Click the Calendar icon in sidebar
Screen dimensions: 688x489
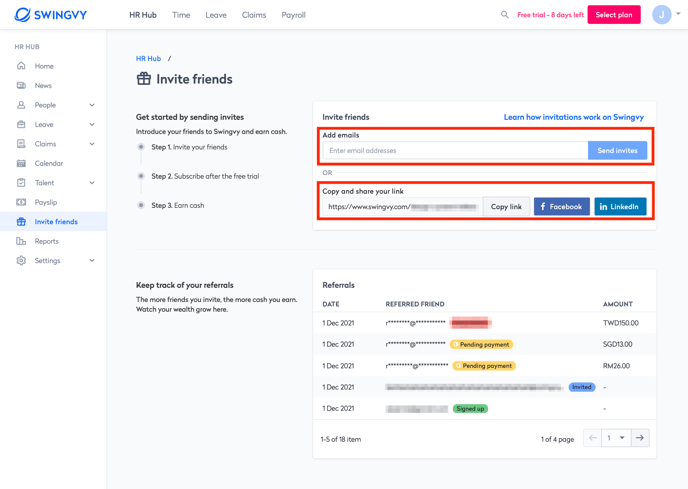point(21,163)
